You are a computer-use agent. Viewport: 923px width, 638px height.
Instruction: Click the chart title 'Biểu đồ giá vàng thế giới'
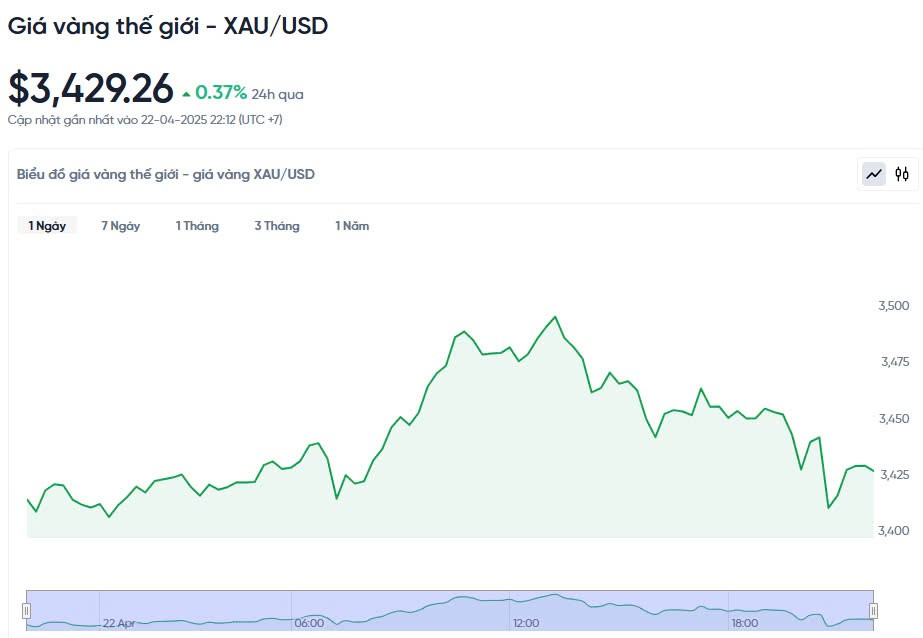166,174
